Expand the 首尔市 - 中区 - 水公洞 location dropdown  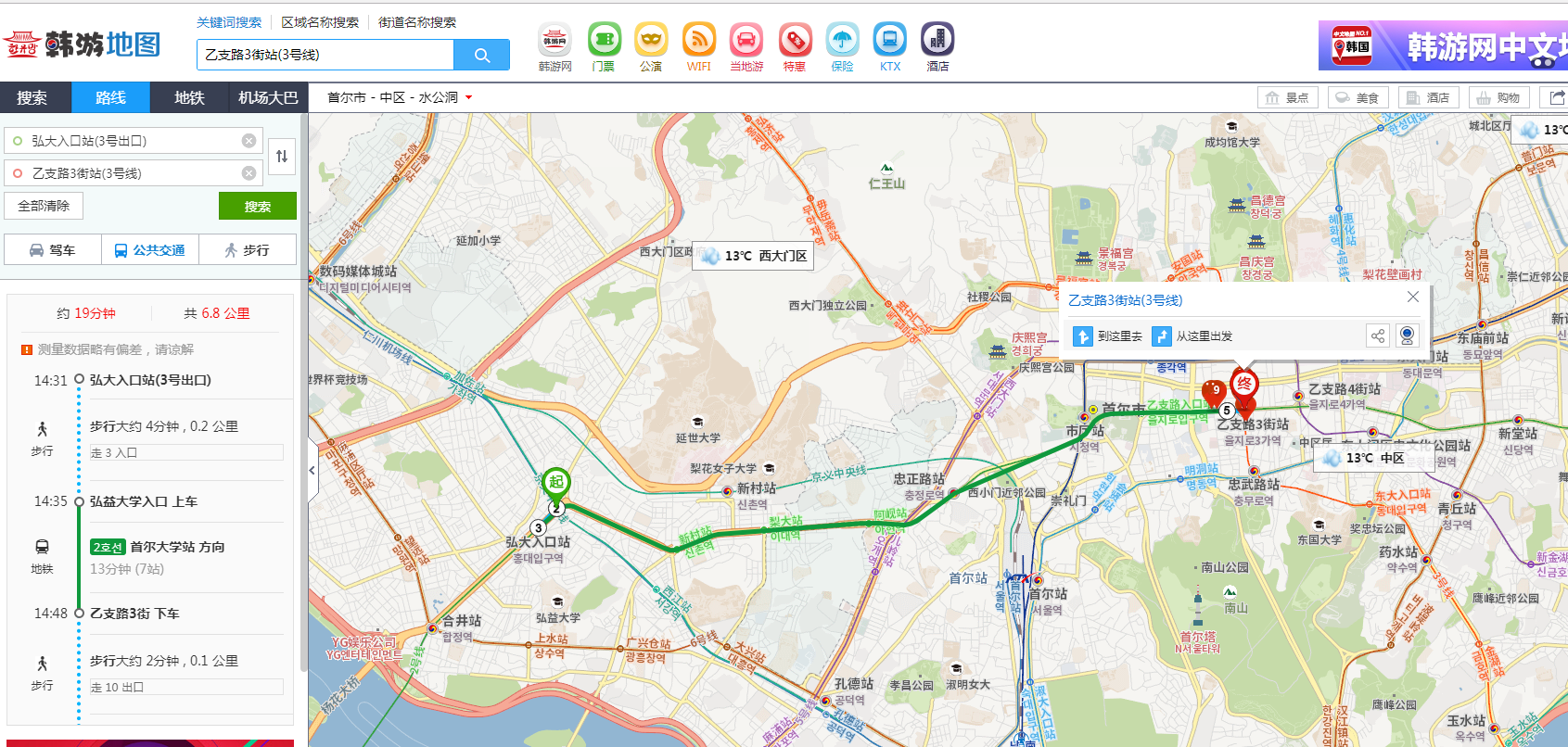(x=469, y=97)
